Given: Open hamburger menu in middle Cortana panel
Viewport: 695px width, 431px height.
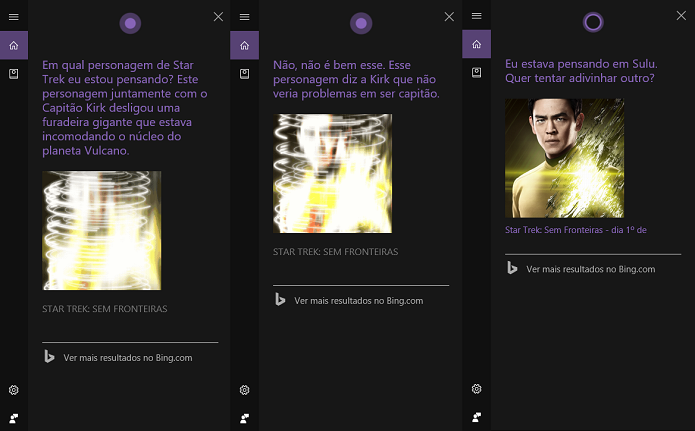Looking at the screenshot, I should (244, 17).
